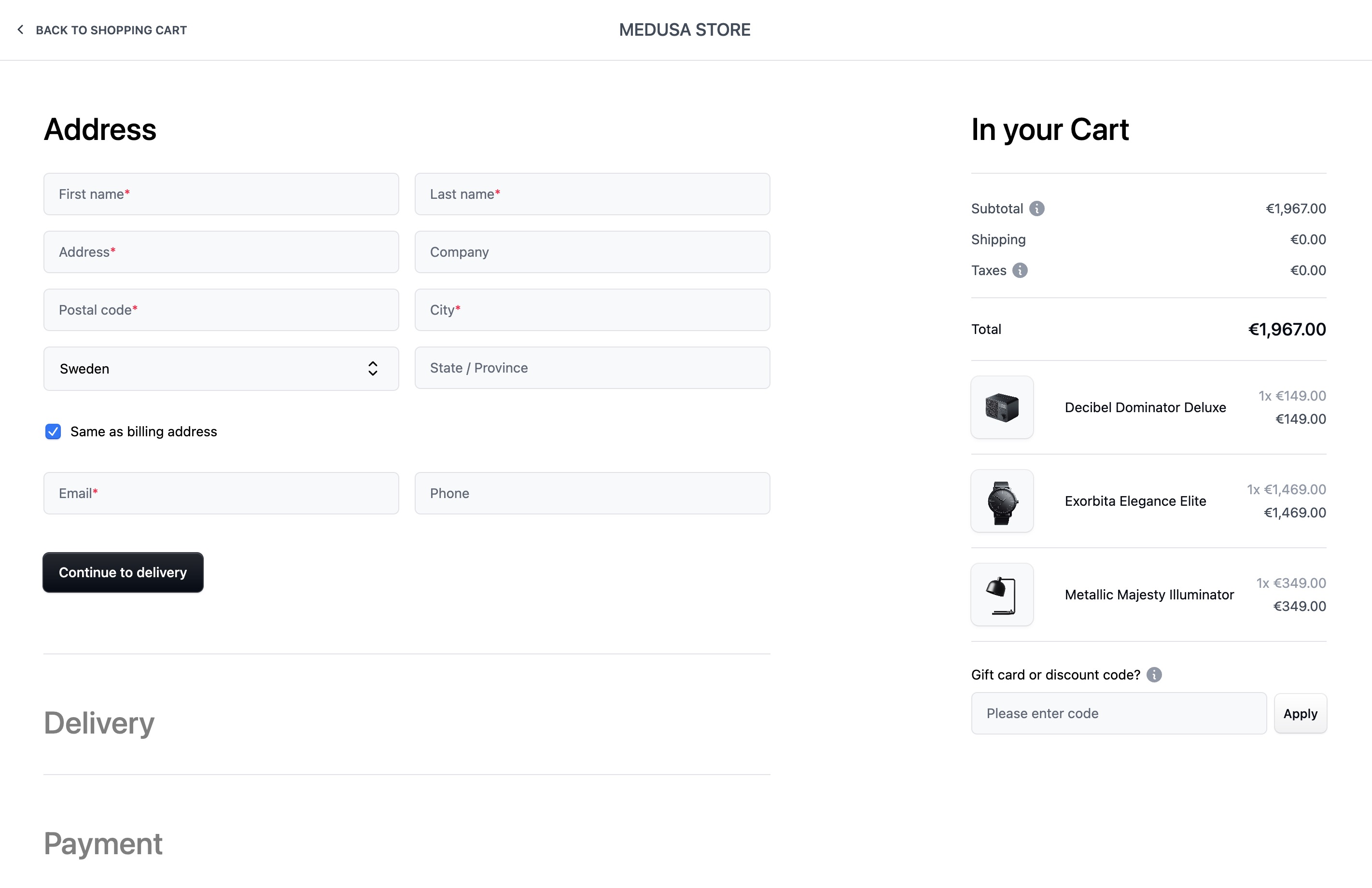Navigate back to Shopping Cart
This screenshot has height=888, width=1372.
[x=100, y=29]
